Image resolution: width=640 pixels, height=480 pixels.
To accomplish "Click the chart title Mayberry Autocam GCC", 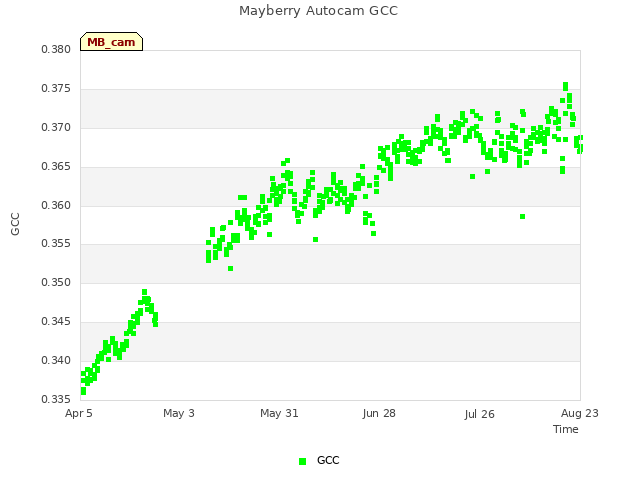I will click(318, 11).
